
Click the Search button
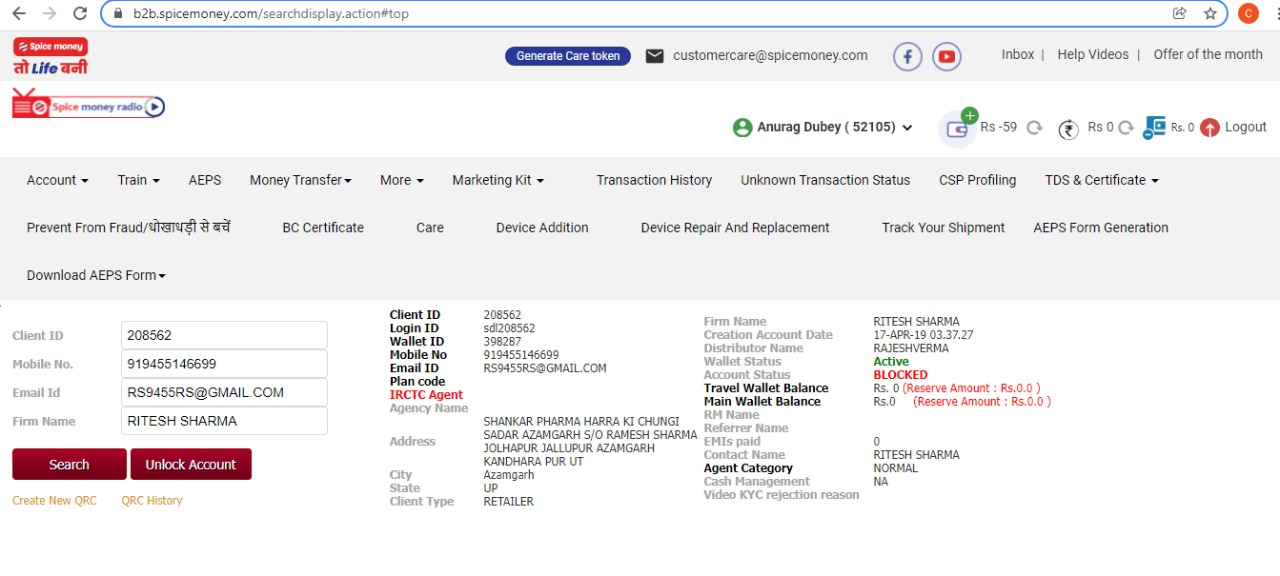pyautogui.click(x=69, y=464)
